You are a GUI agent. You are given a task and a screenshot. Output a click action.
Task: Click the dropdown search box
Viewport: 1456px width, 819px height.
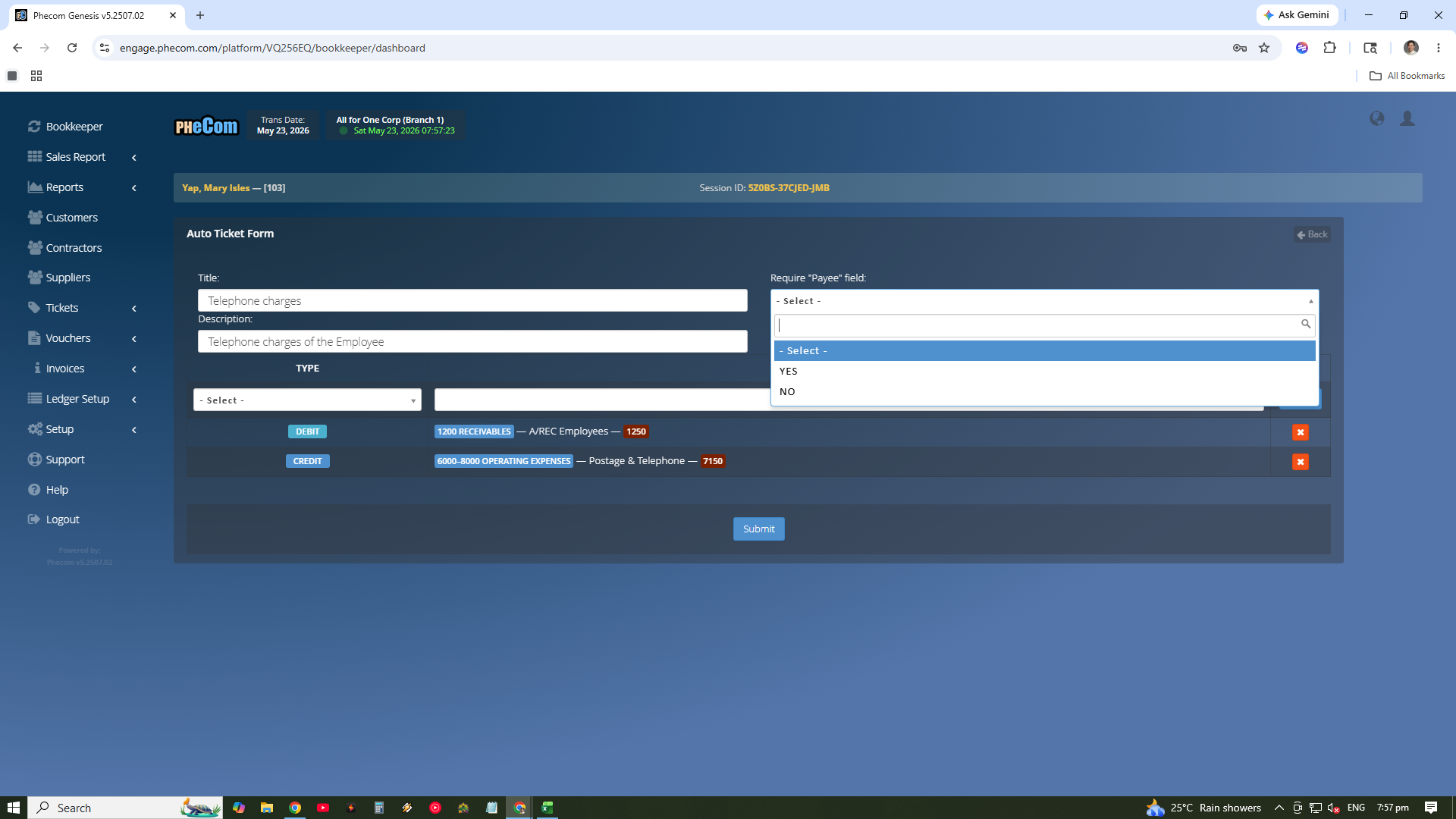(x=1044, y=325)
